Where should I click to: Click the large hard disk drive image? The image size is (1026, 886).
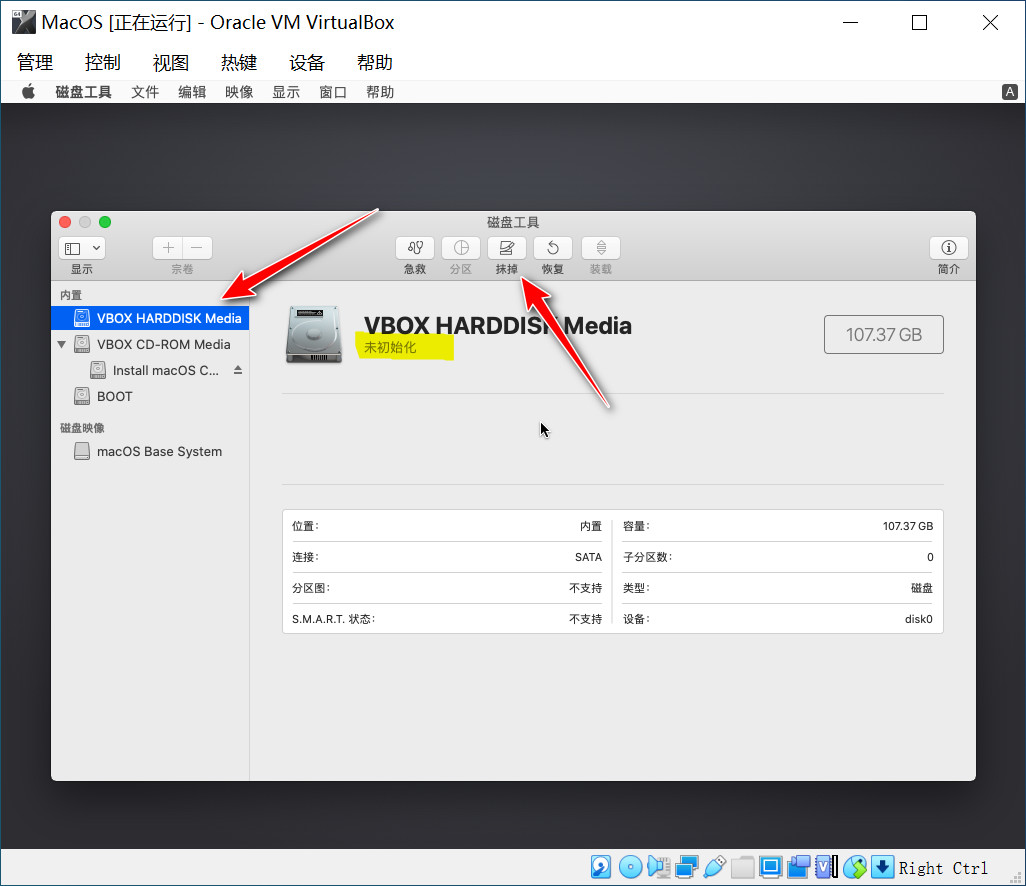[314, 334]
